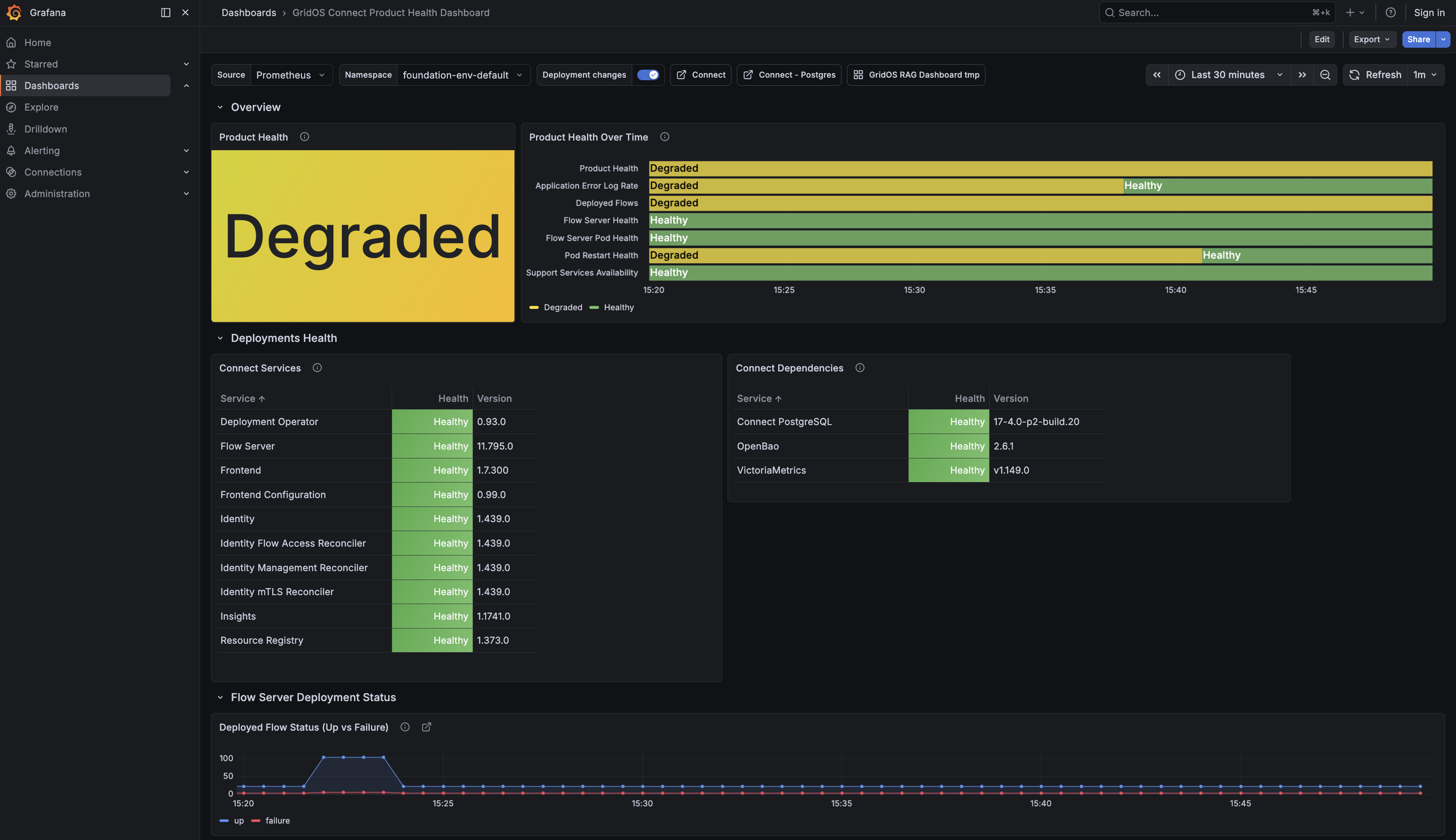Viewport: 1456px width, 840px height.
Task: Open the Connect - Postgres link
Action: coord(789,74)
